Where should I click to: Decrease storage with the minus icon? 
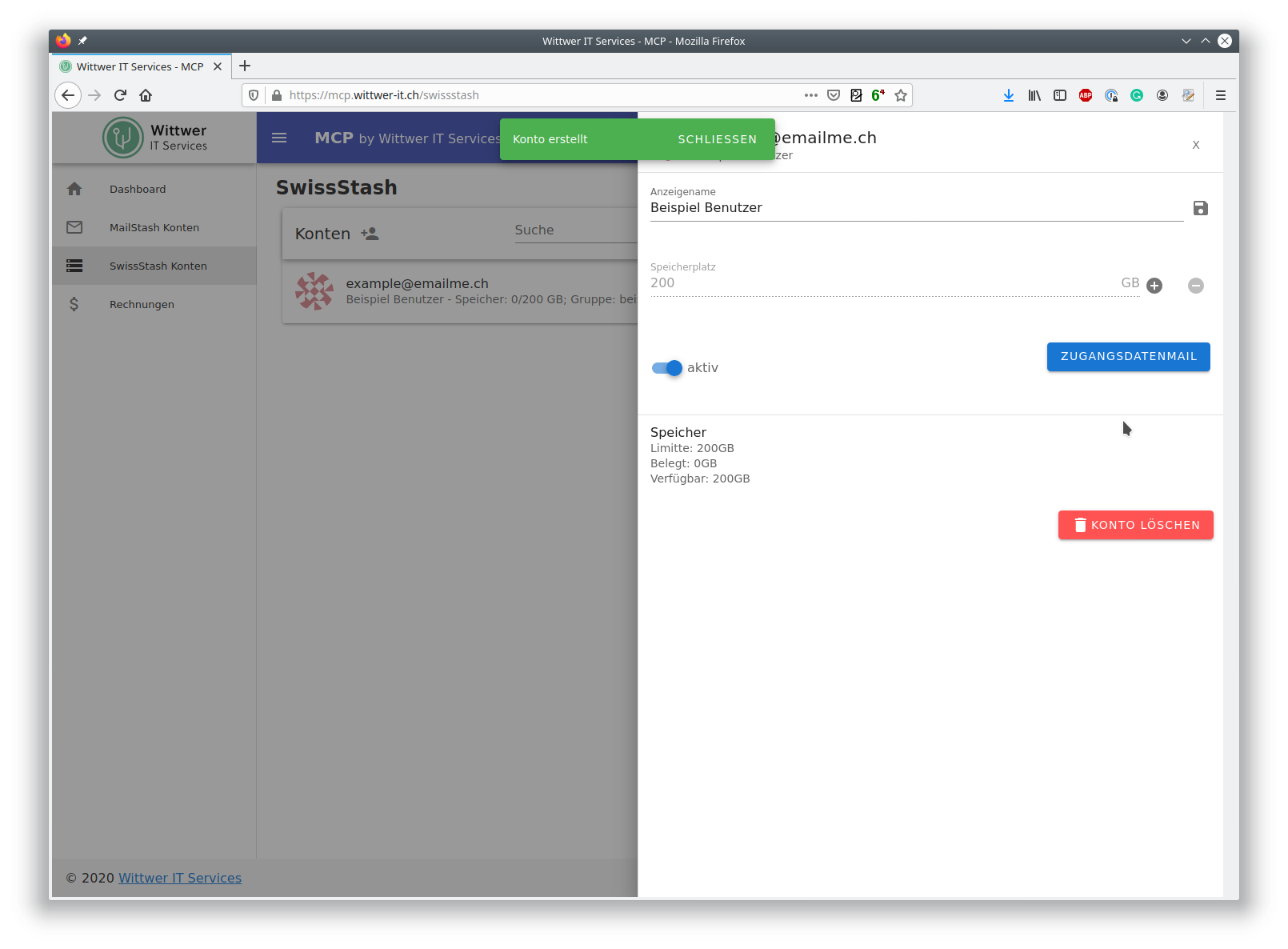(1196, 286)
